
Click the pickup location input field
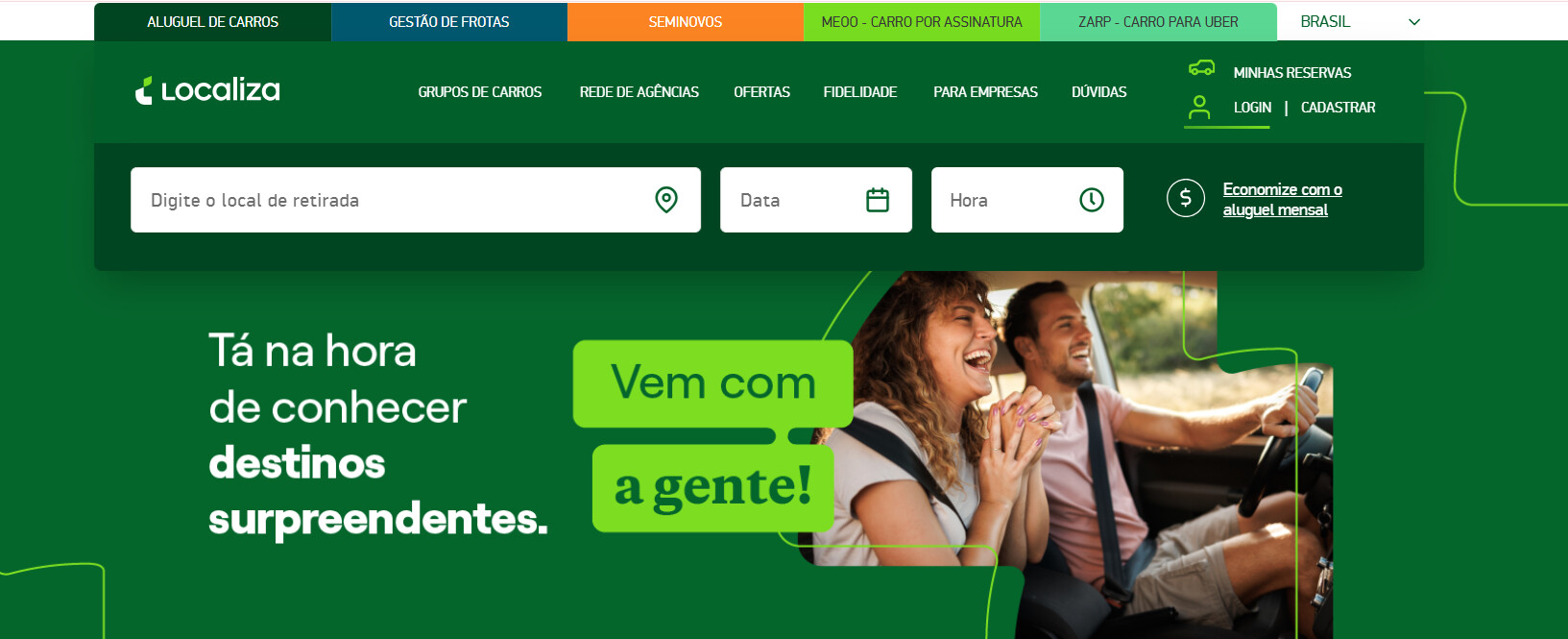pos(416,200)
